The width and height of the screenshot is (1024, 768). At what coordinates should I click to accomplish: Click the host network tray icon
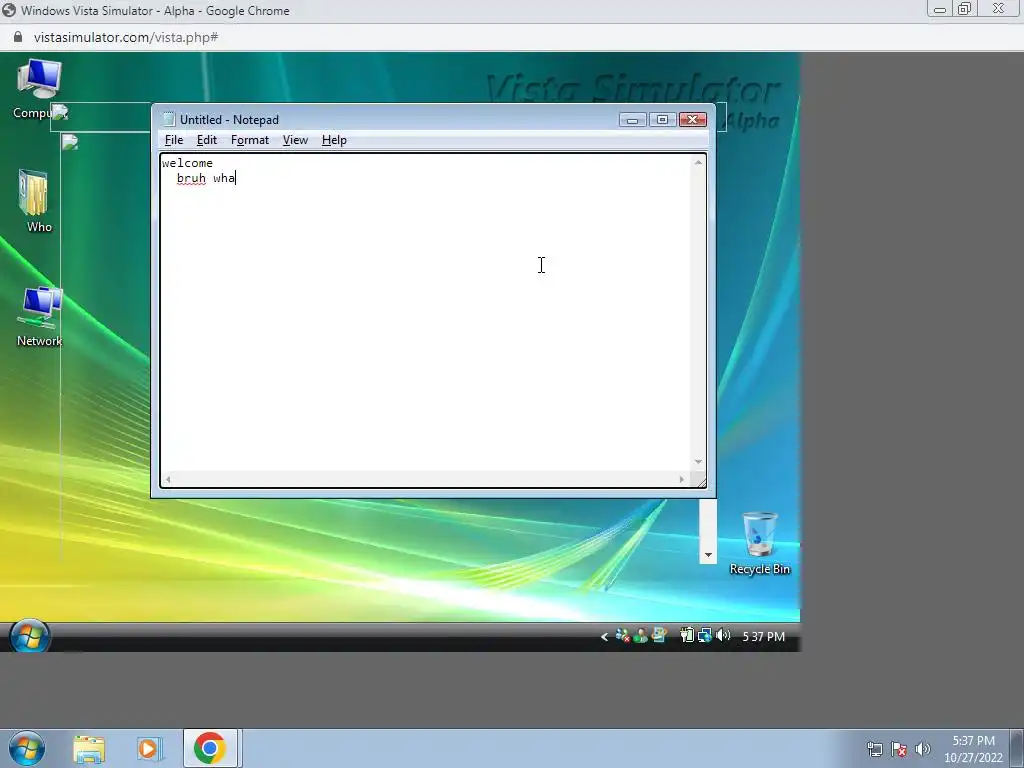pyautogui.click(x=874, y=749)
